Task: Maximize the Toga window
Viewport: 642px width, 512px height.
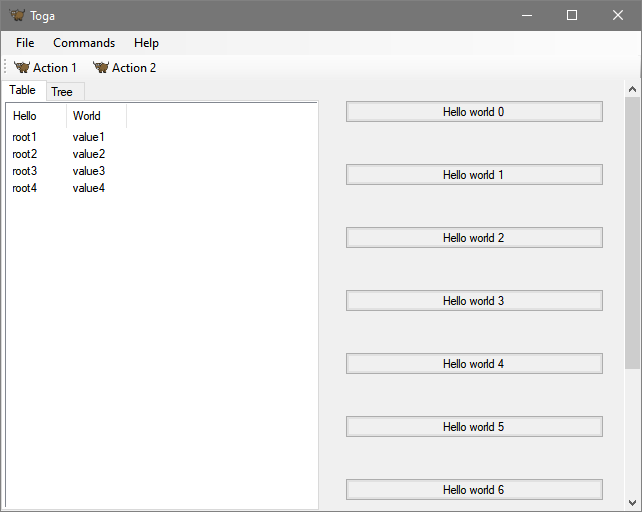Action: point(572,15)
